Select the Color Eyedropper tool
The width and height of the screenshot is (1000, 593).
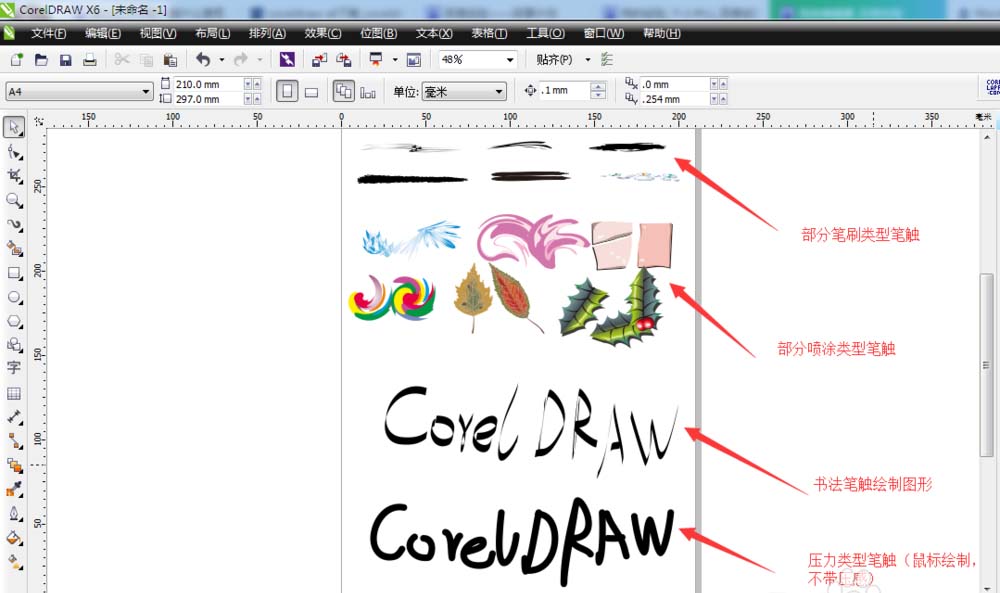tap(14, 490)
